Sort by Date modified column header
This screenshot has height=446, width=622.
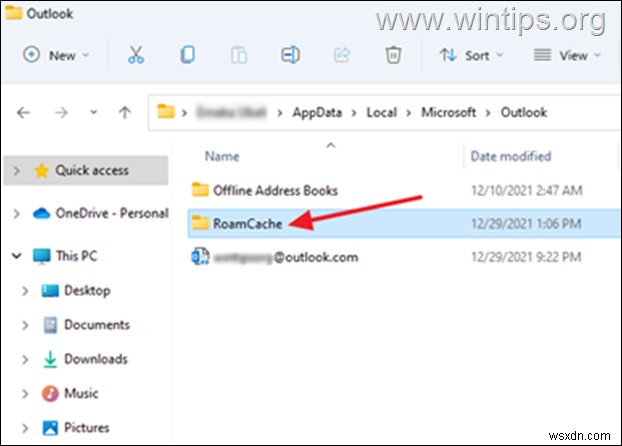[x=511, y=156]
